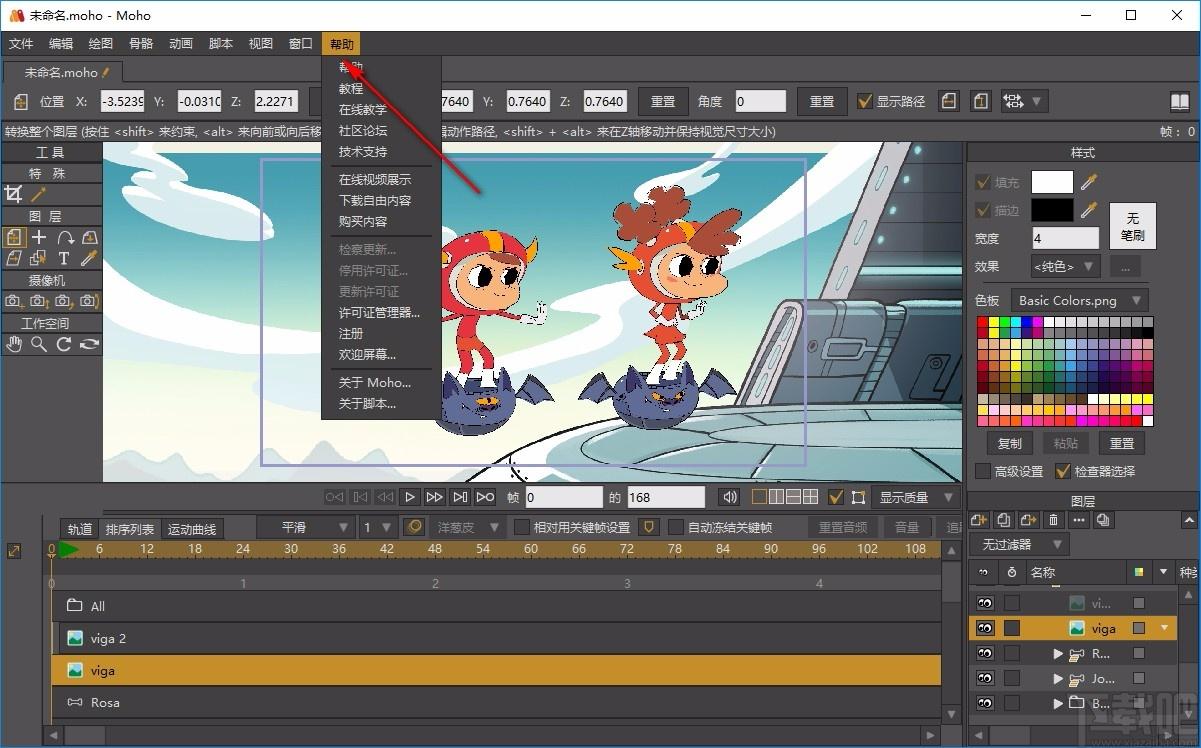The height and width of the screenshot is (748, 1201).
Task: Open the Basic Colors.png palette dropdown
Action: coord(1079,300)
